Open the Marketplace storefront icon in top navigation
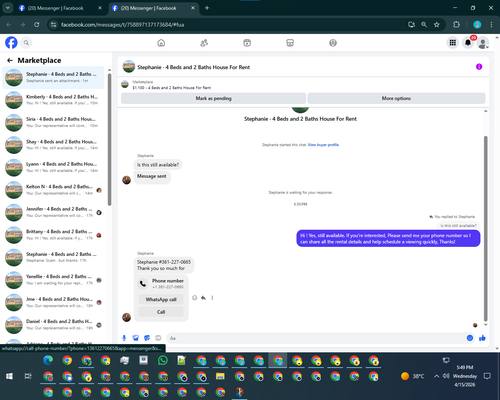The width and height of the screenshot is (500, 400). (x=290, y=43)
